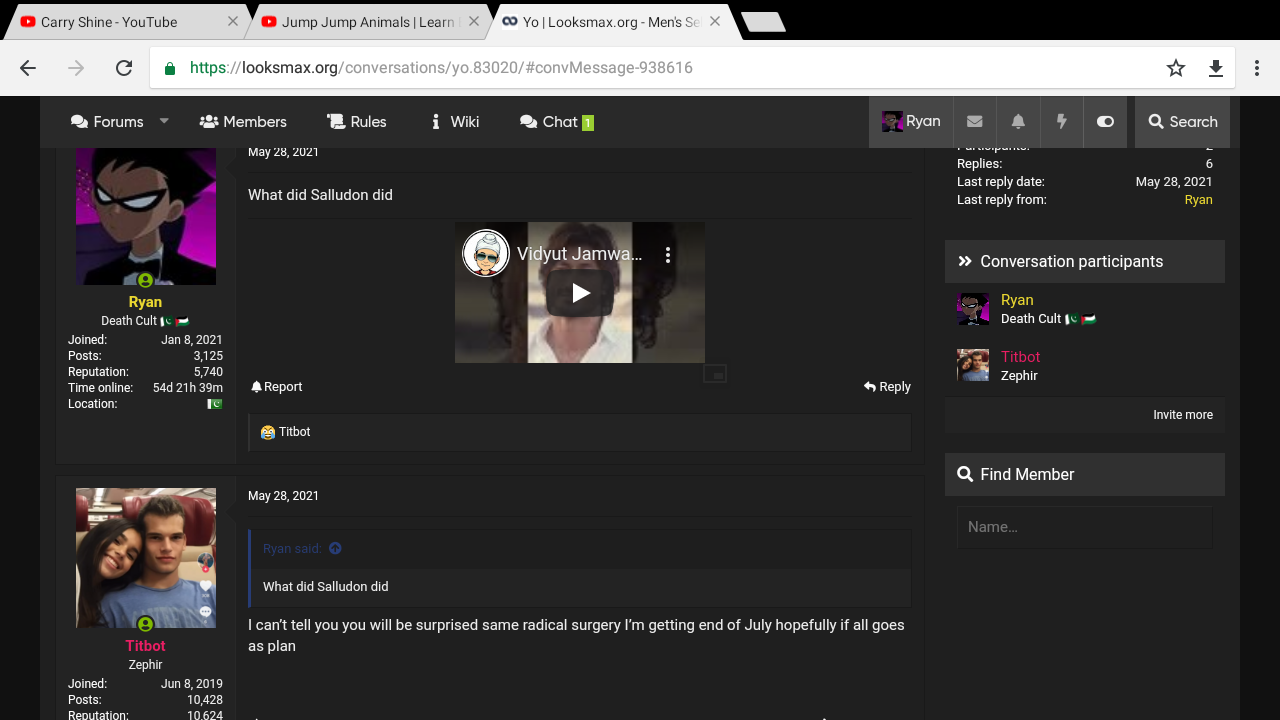Open the 'Ryan said:' quote header link
Screen dimensions: 1280x720
292,548
